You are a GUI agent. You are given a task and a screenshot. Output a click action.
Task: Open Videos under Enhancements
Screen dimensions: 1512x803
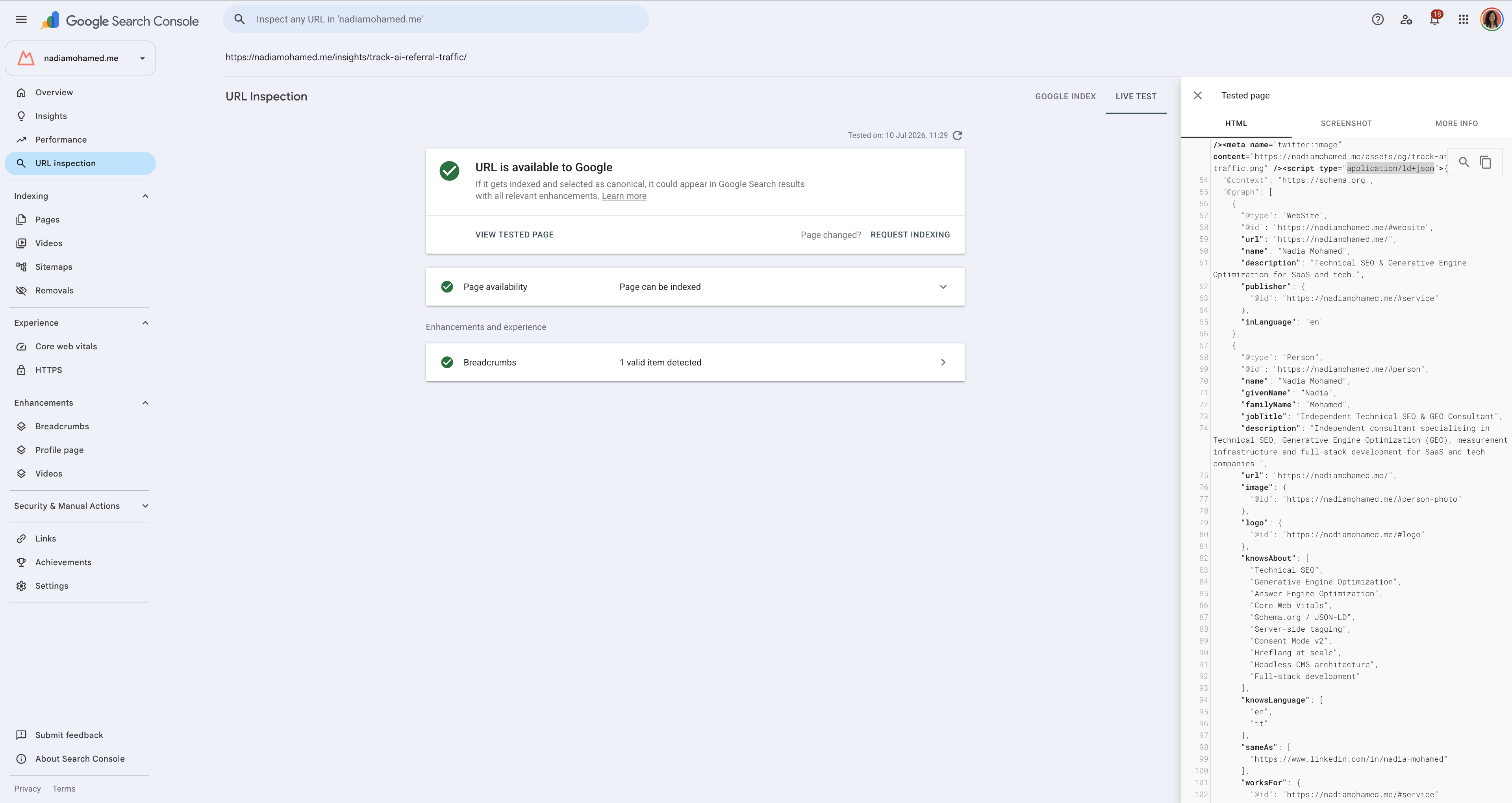[80, 474]
